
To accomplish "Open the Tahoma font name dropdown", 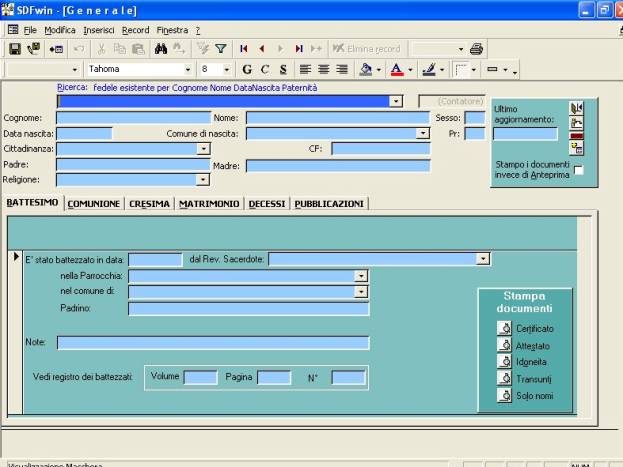I will click(188, 70).
